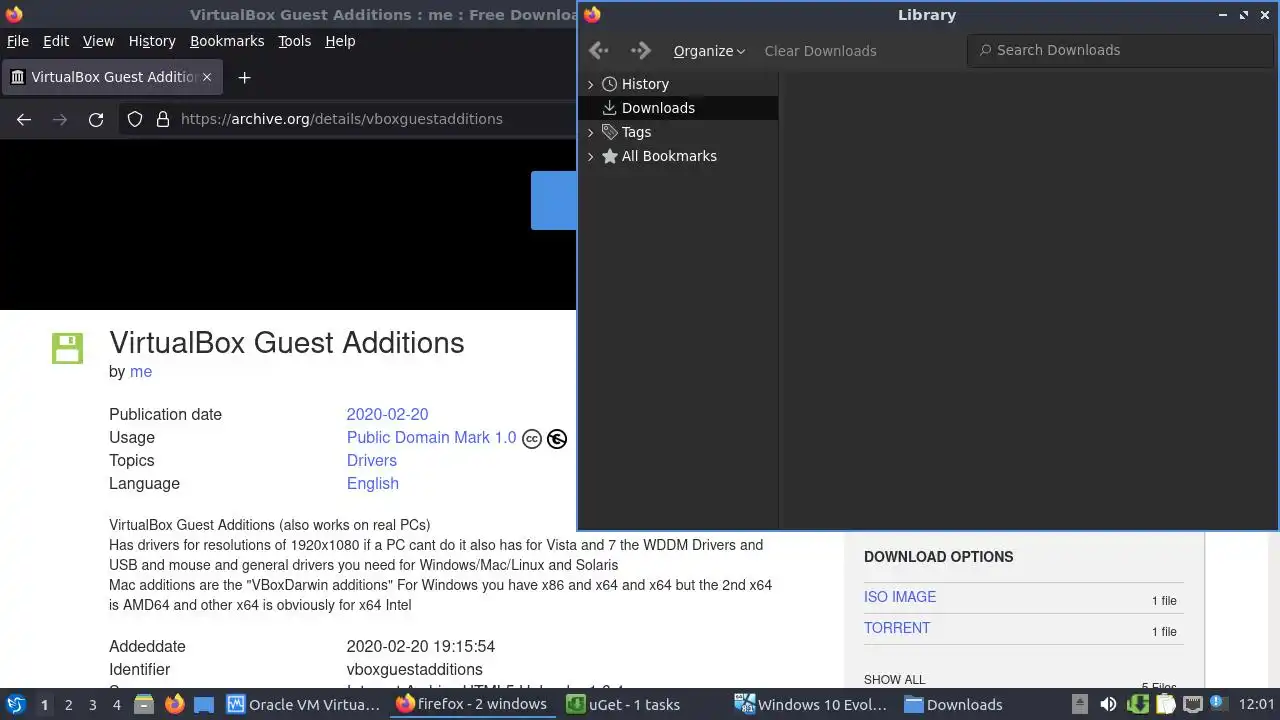Focus the Search Downloads field

(x=1119, y=50)
